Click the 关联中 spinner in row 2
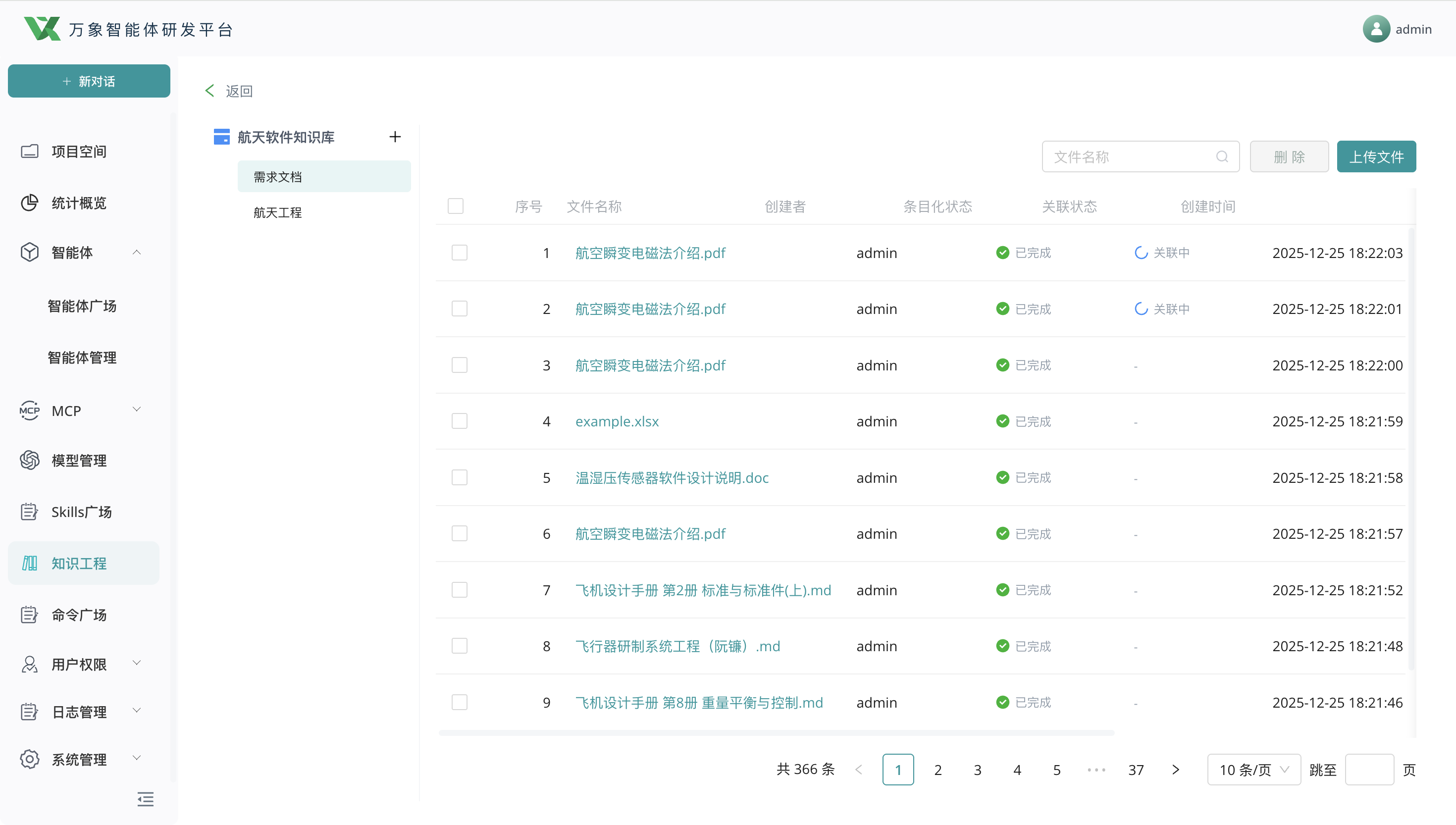 pyautogui.click(x=1141, y=309)
